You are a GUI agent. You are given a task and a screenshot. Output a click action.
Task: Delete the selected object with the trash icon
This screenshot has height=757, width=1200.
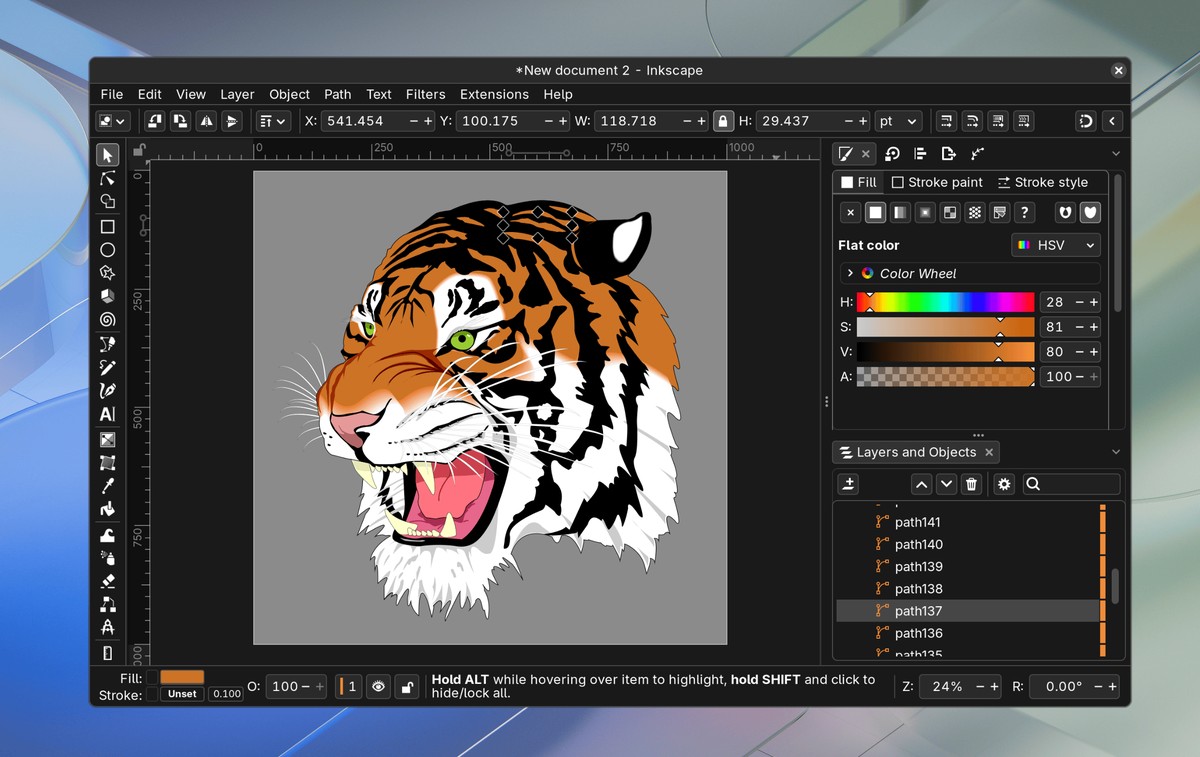tap(971, 484)
